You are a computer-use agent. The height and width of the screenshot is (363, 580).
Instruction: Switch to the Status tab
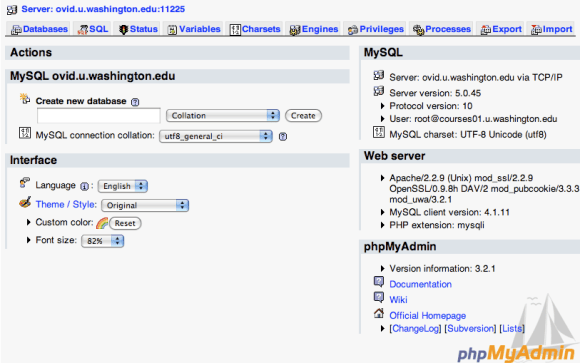coord(138,29)
